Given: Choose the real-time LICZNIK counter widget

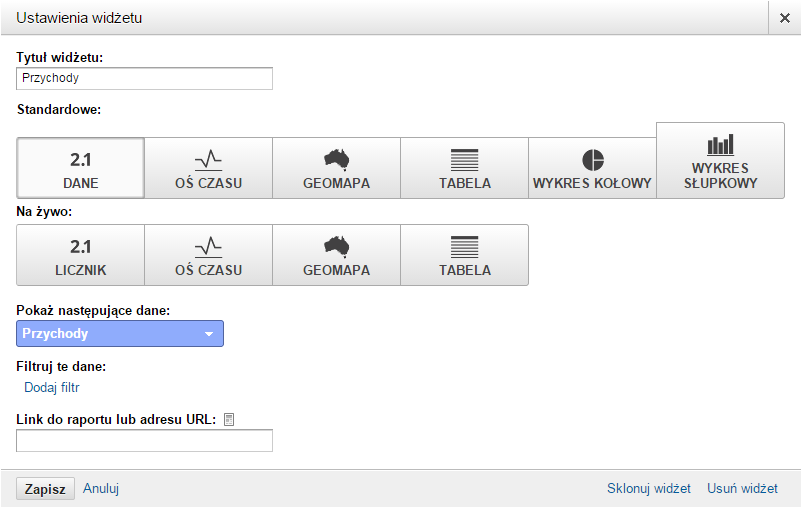Looking at the screenshot, I should 81,255.
